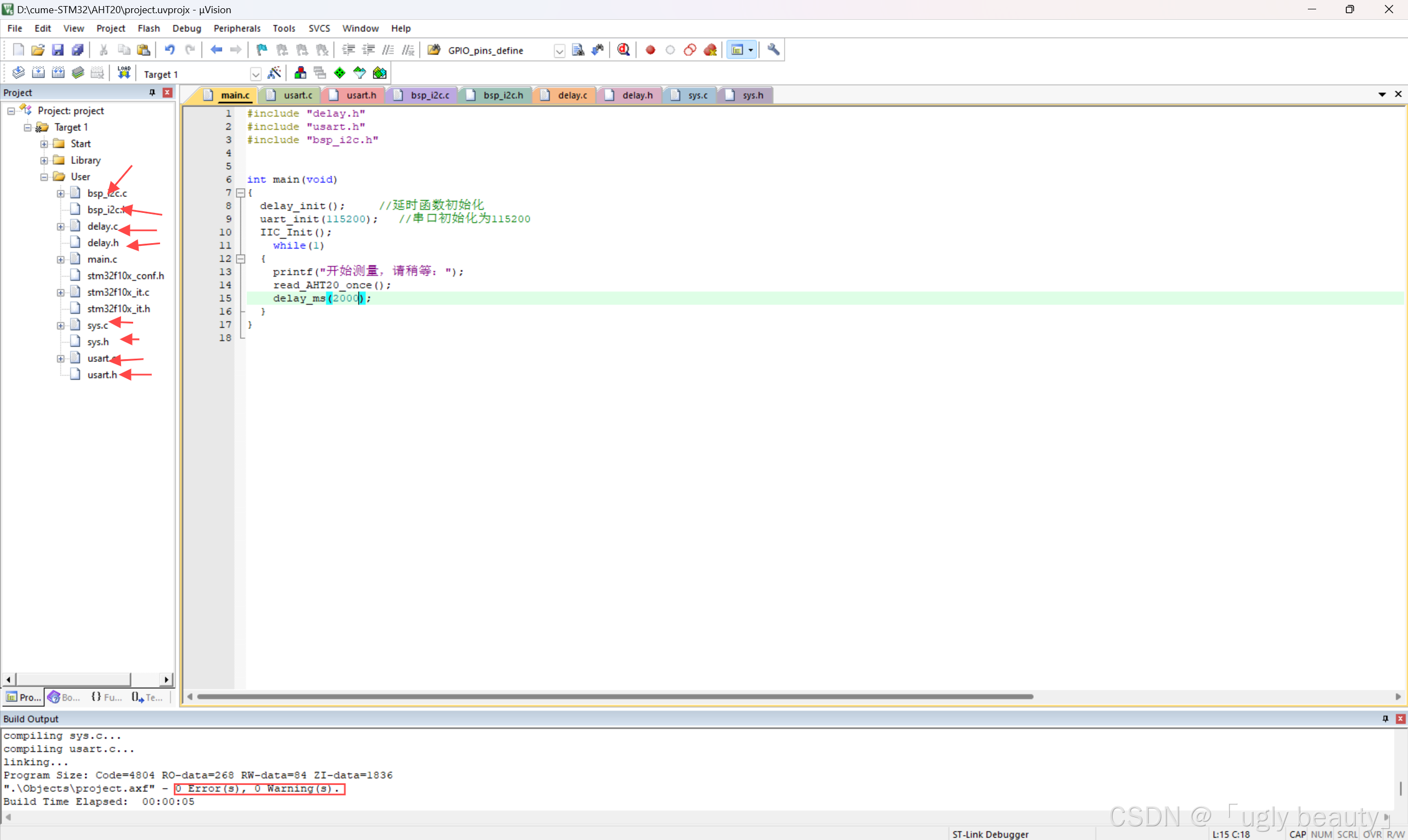Expand the Library folder node

tap(44, 160)
